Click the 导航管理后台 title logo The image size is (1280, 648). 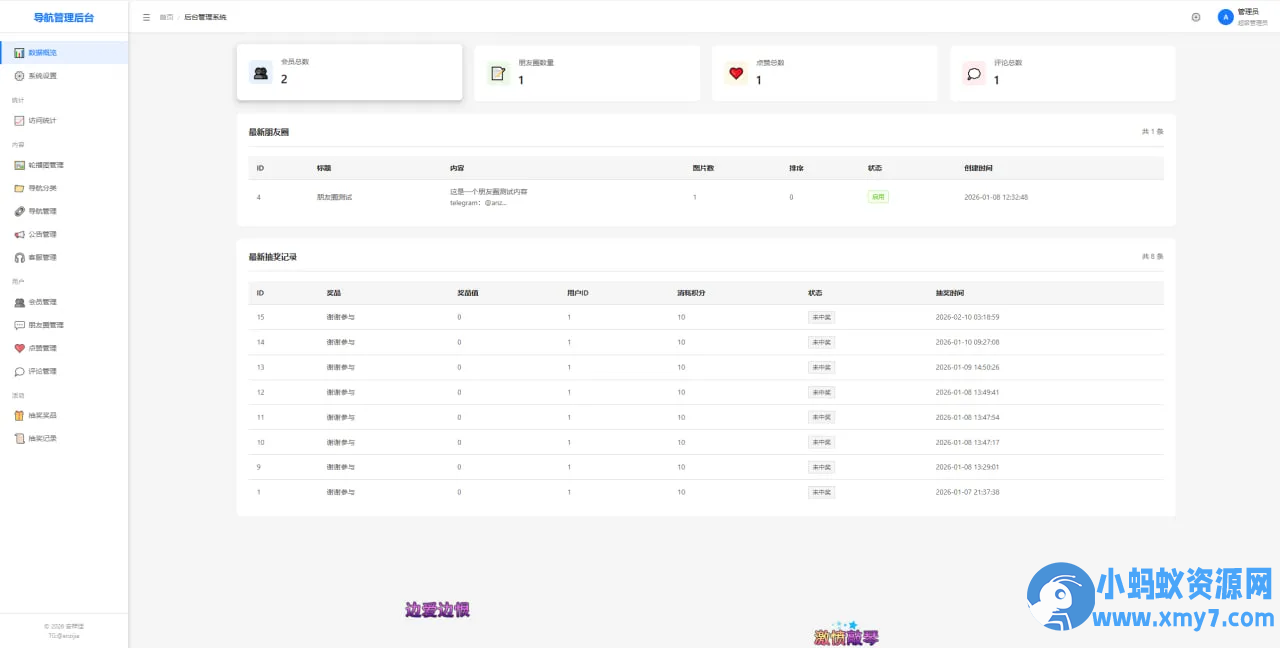coord(64,17)
